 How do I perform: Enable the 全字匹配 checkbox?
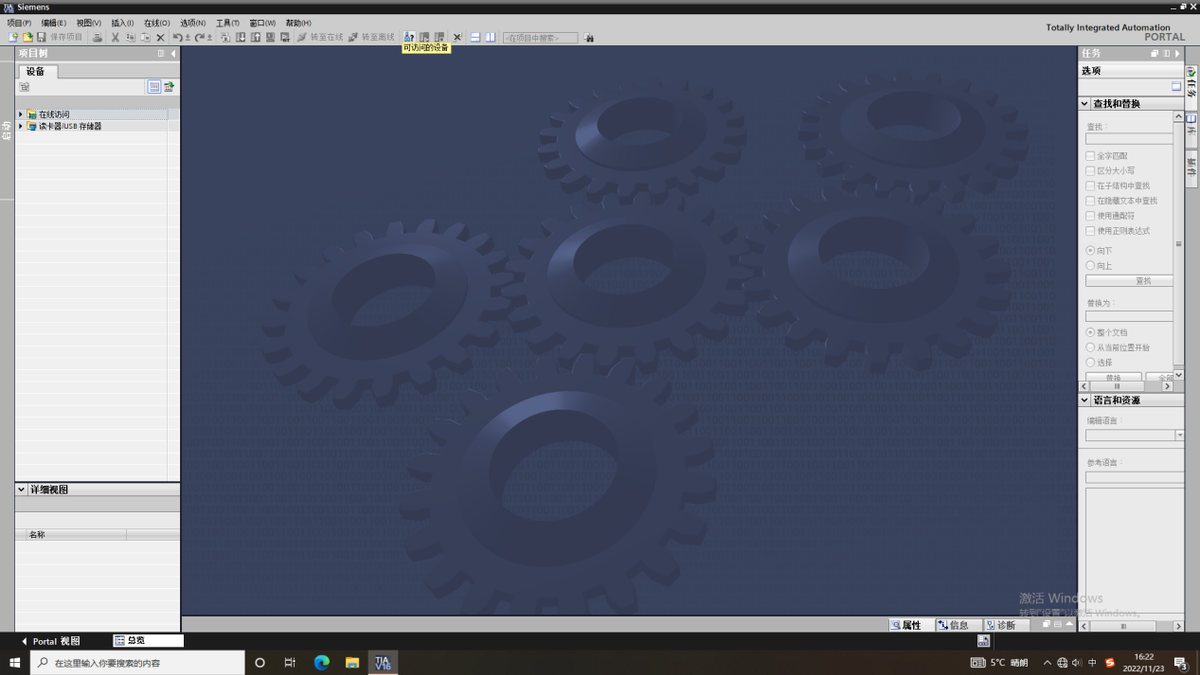coord(1090,156)
